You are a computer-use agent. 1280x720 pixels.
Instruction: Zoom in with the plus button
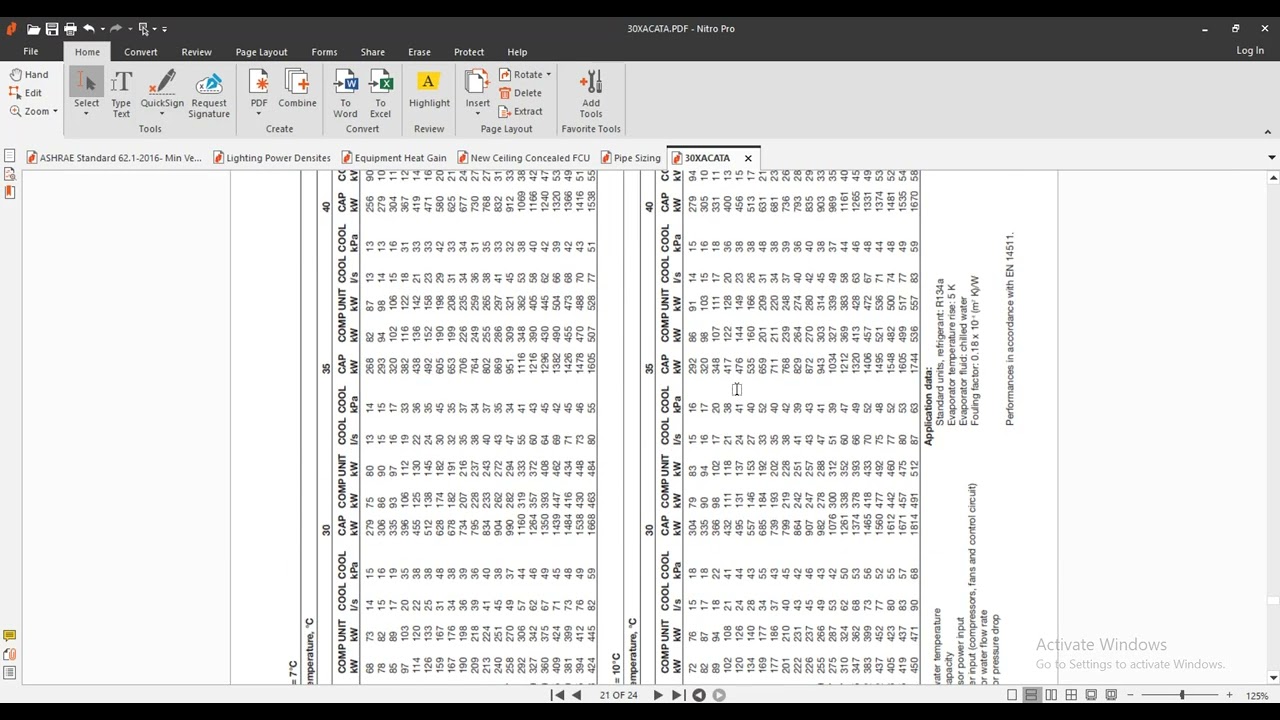tap(1229, 695)
